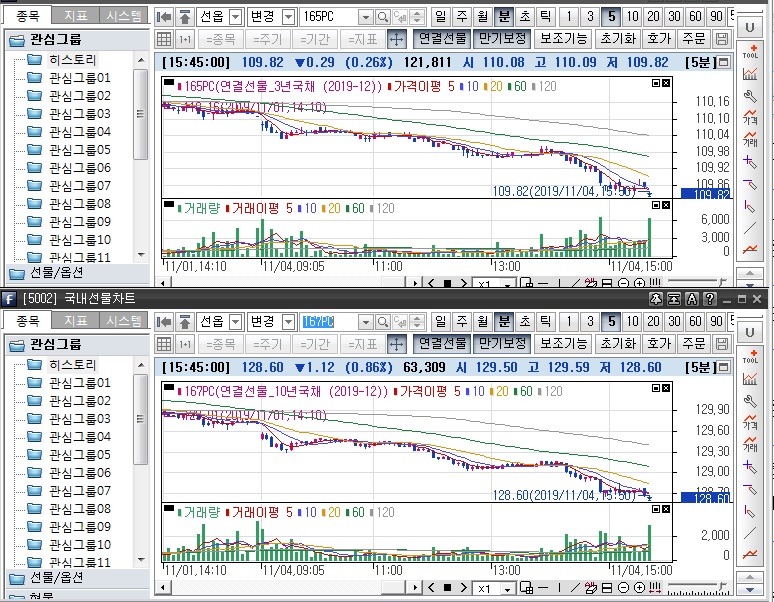Toggle 만기보정 in the lower chart toolbar
Viewport: 774px width, 602px height.
click(x=502, y=343)
